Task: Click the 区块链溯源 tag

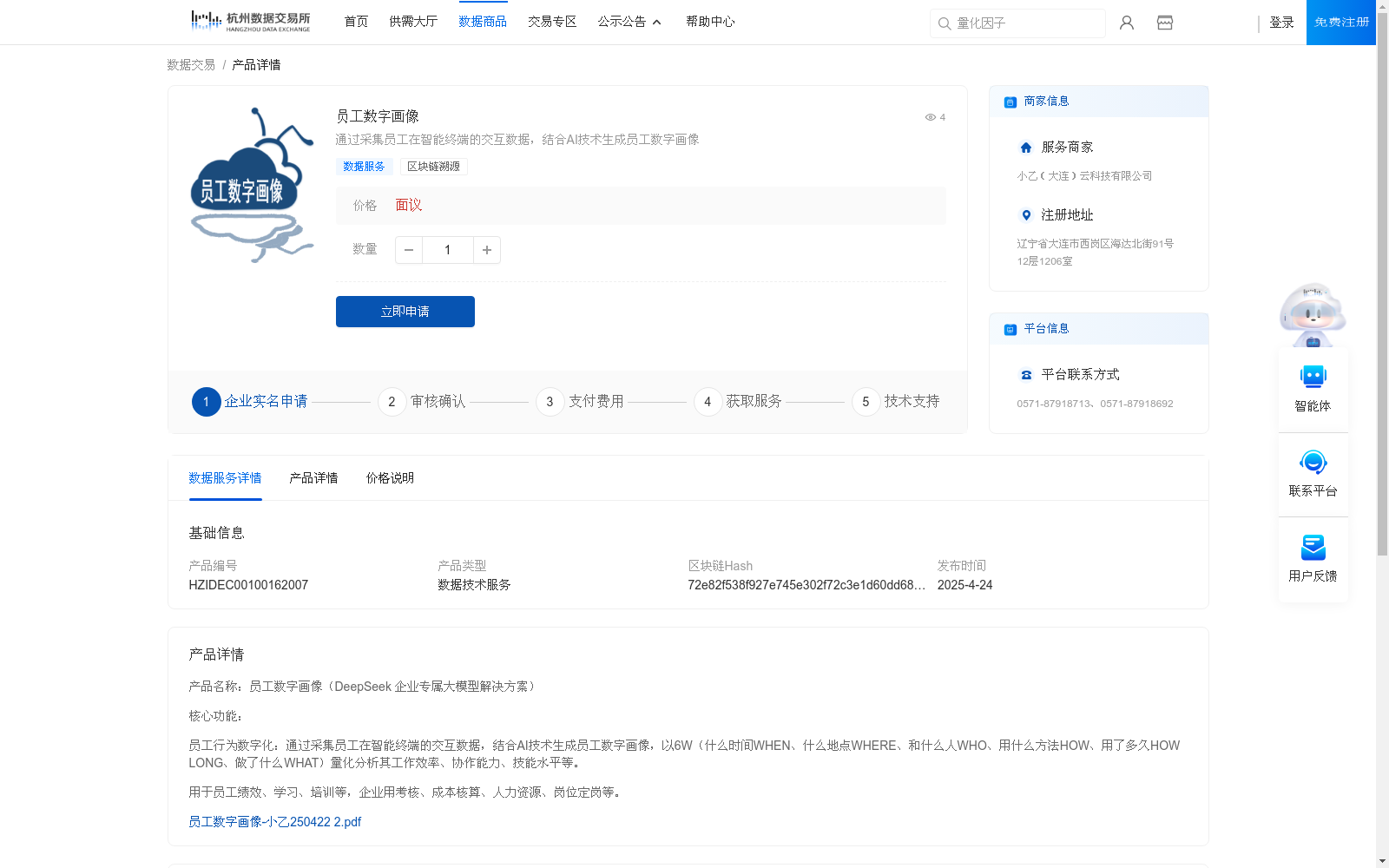Action: 434,167
